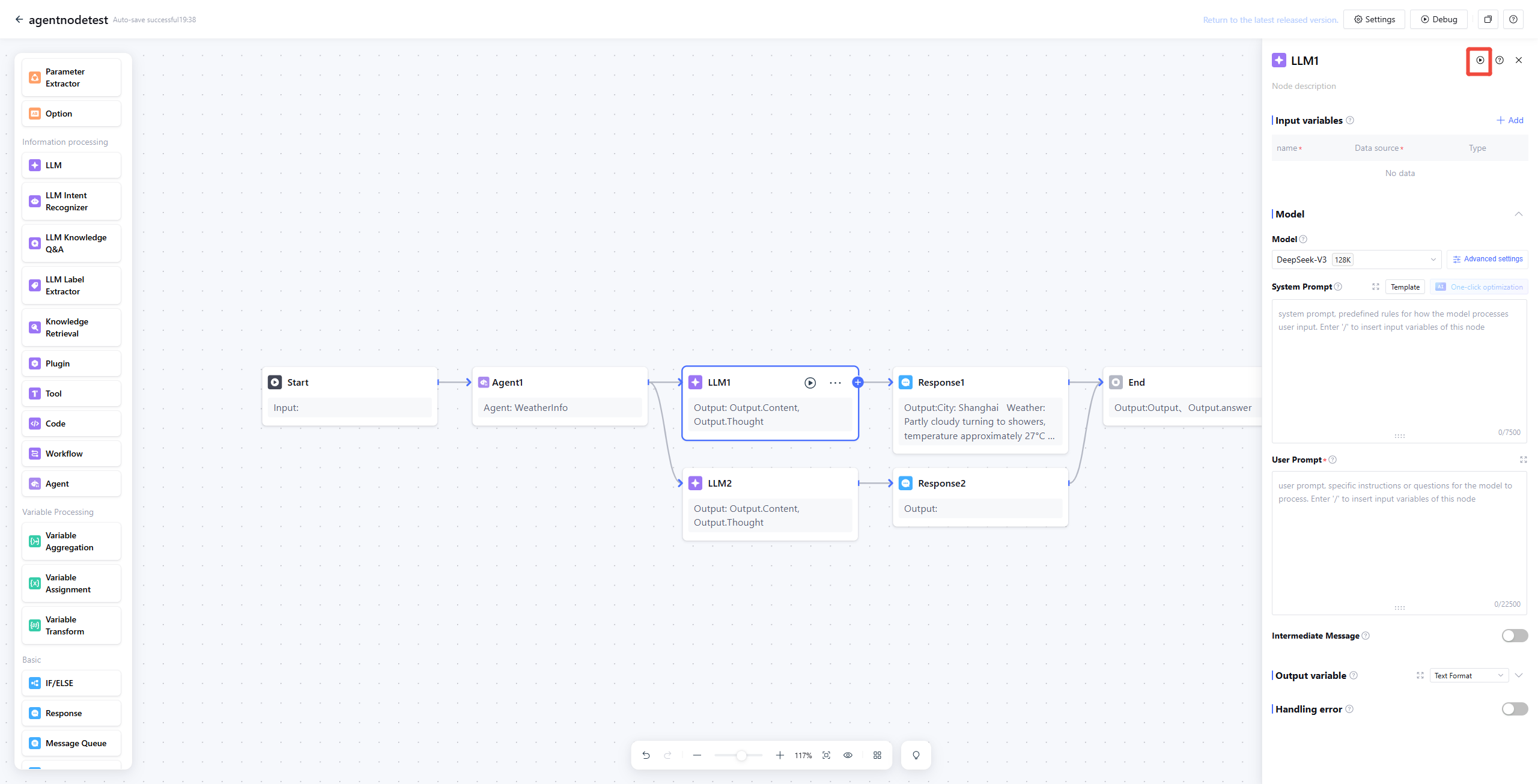
Task: Select the Variable Aggregation node item
Action: [71, 541]
